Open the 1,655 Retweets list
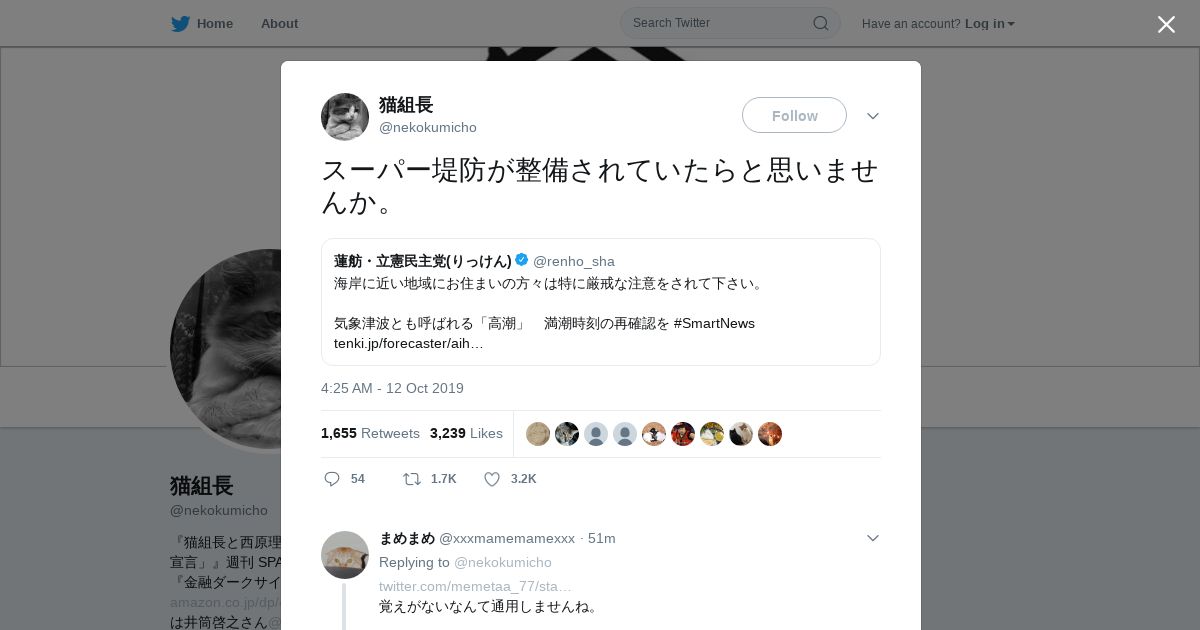The image size is (1200, 630). 370,433
